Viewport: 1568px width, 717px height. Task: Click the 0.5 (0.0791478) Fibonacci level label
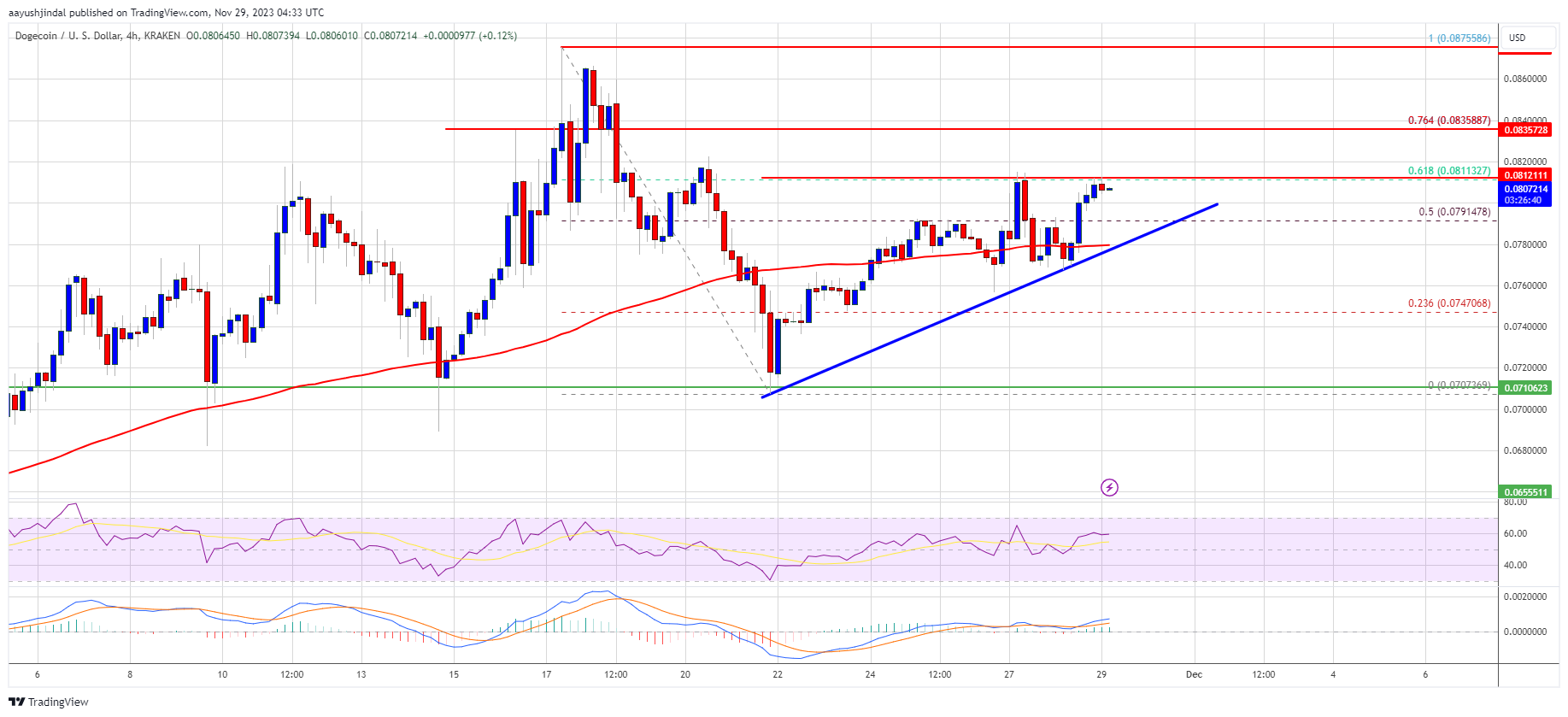(x=1454, y=212)
